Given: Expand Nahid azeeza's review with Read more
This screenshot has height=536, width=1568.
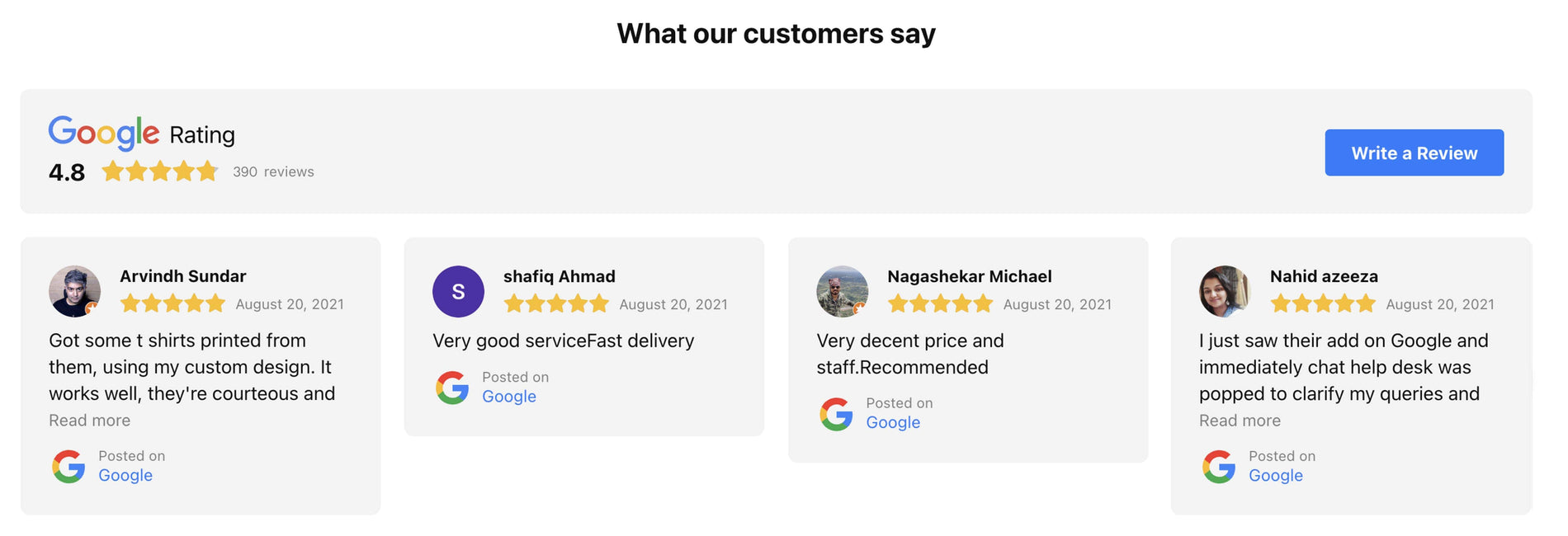Looking at the screenshot, I should click(1240, 421).
